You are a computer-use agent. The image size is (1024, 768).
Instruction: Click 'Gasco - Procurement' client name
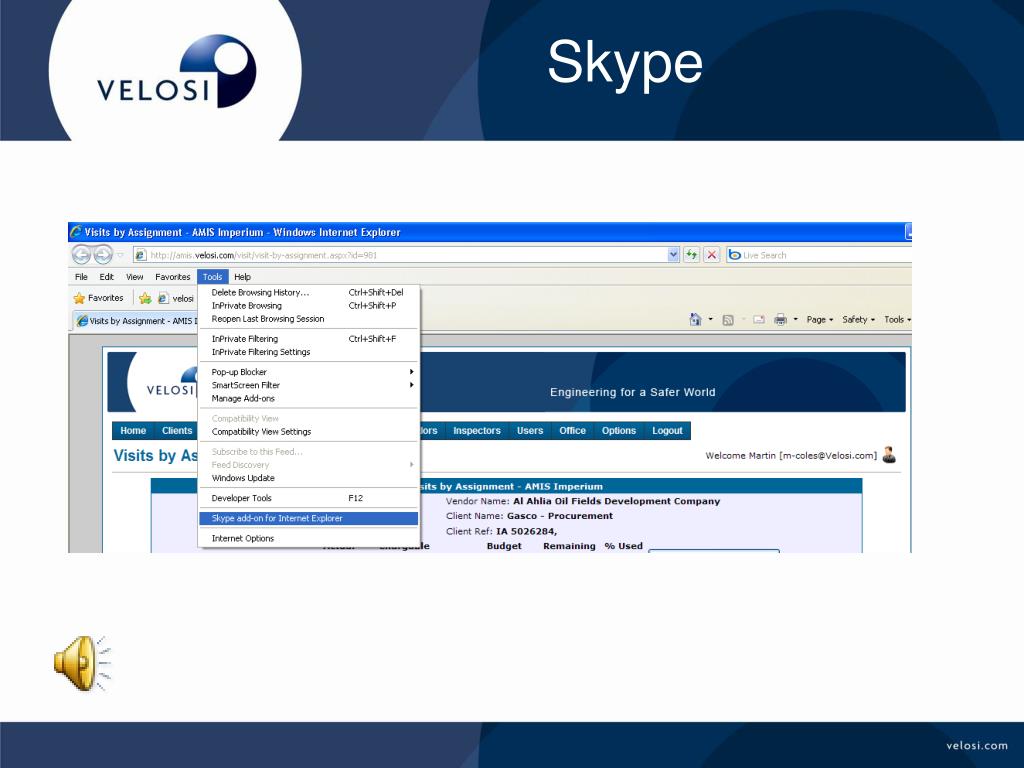[x=560, y=516]
